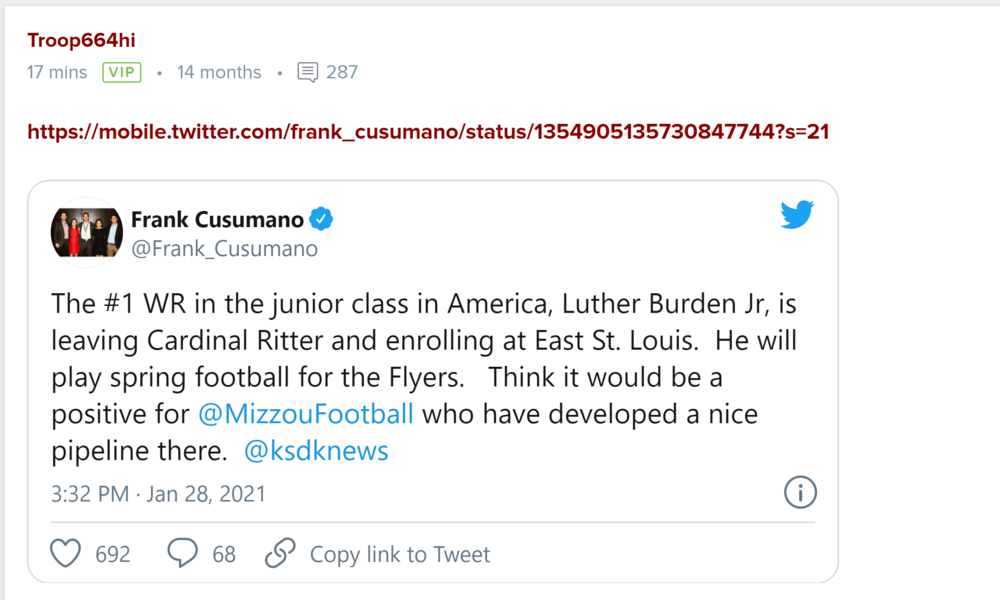Open the mobile.twitter.com status link
This screenshot has height=600, width=1000.
(428, 131)
